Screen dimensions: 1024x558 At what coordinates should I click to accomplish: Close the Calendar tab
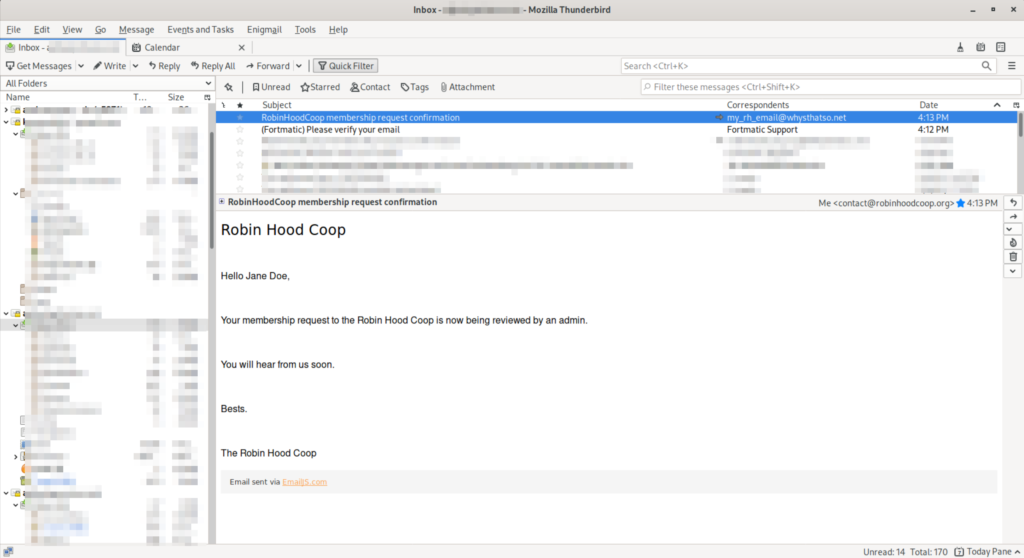point(242,48)
